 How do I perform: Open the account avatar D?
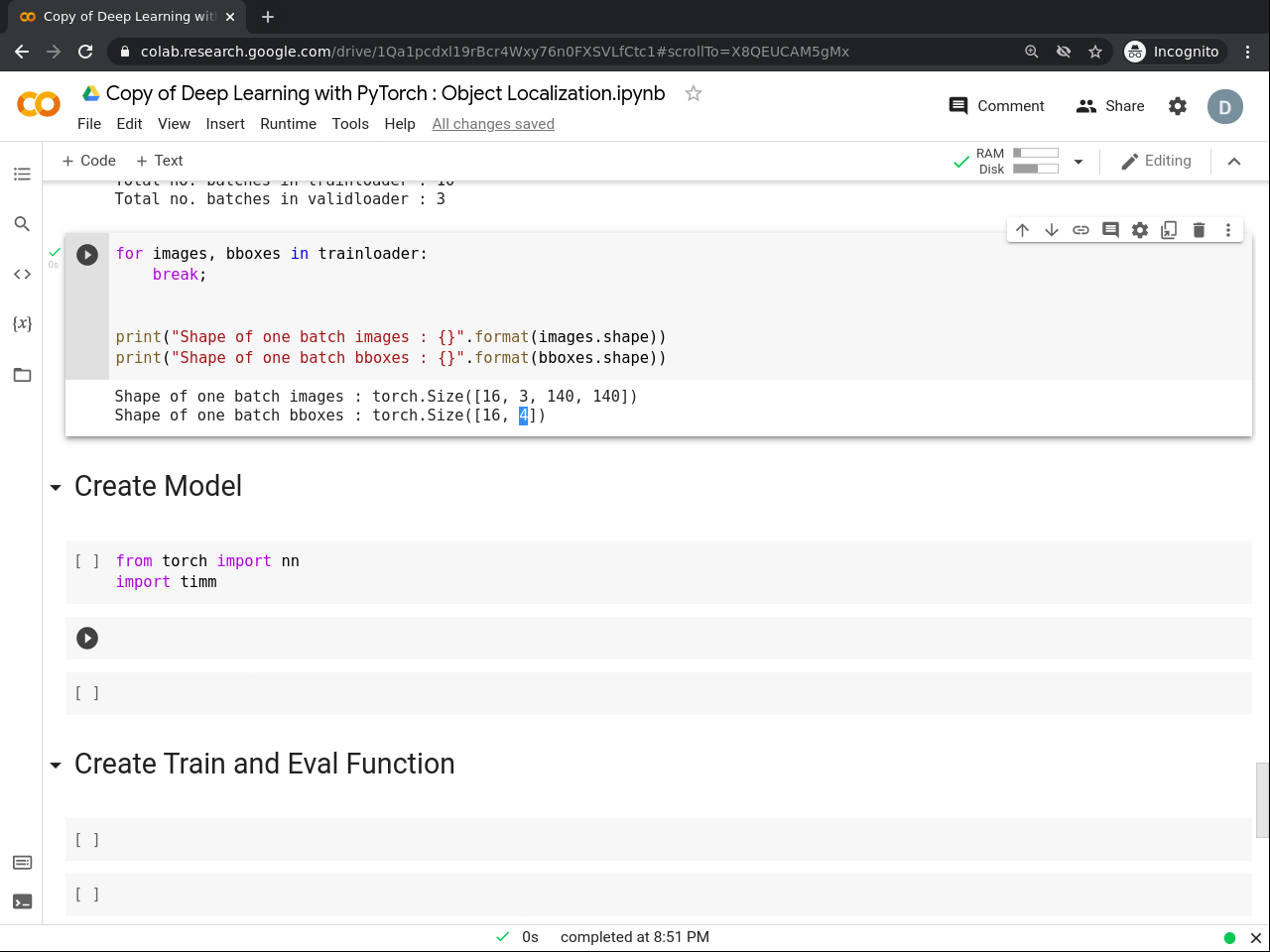[x=1225, y=107]
